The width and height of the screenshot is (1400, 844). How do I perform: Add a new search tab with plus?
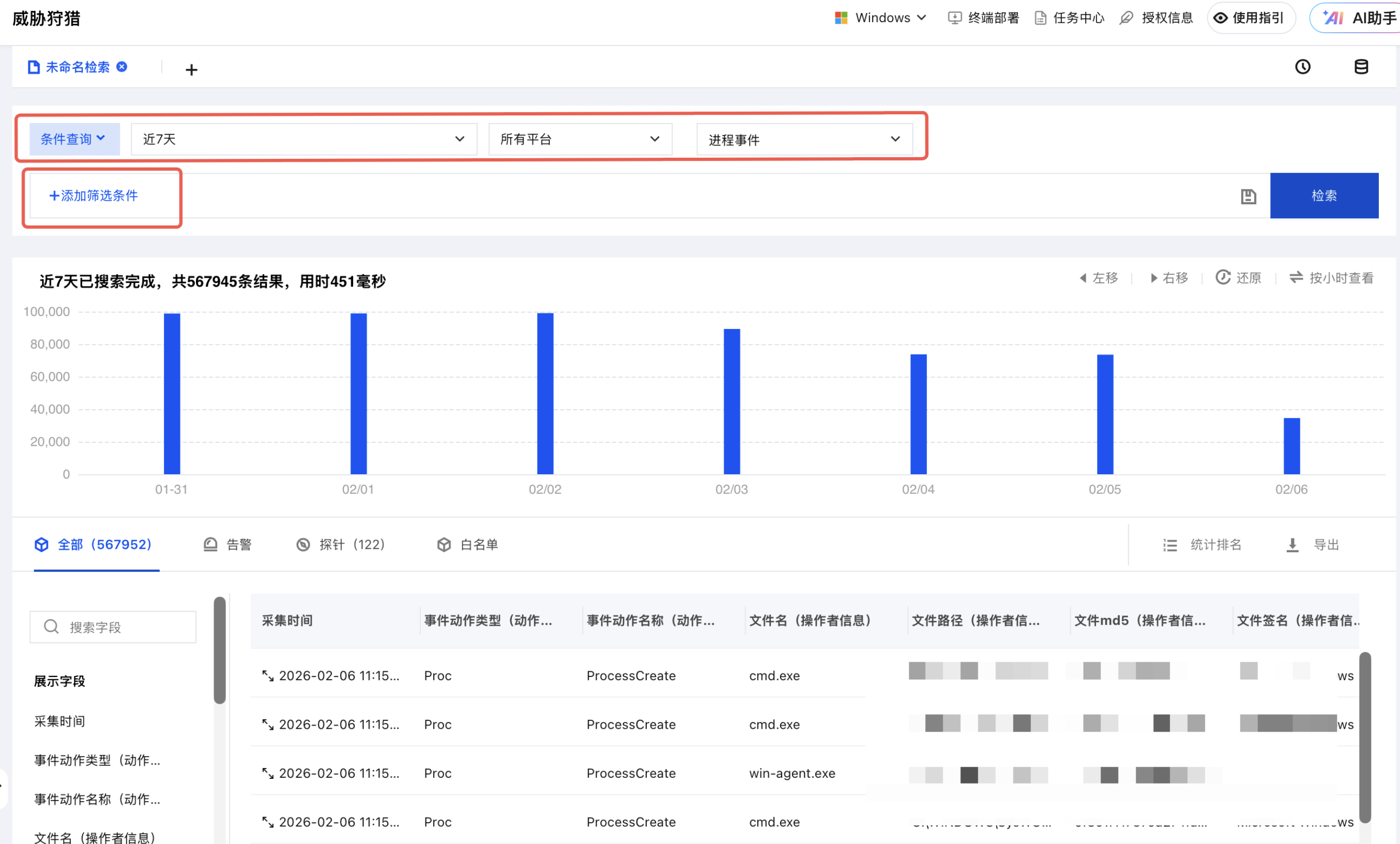coord(191,70)
